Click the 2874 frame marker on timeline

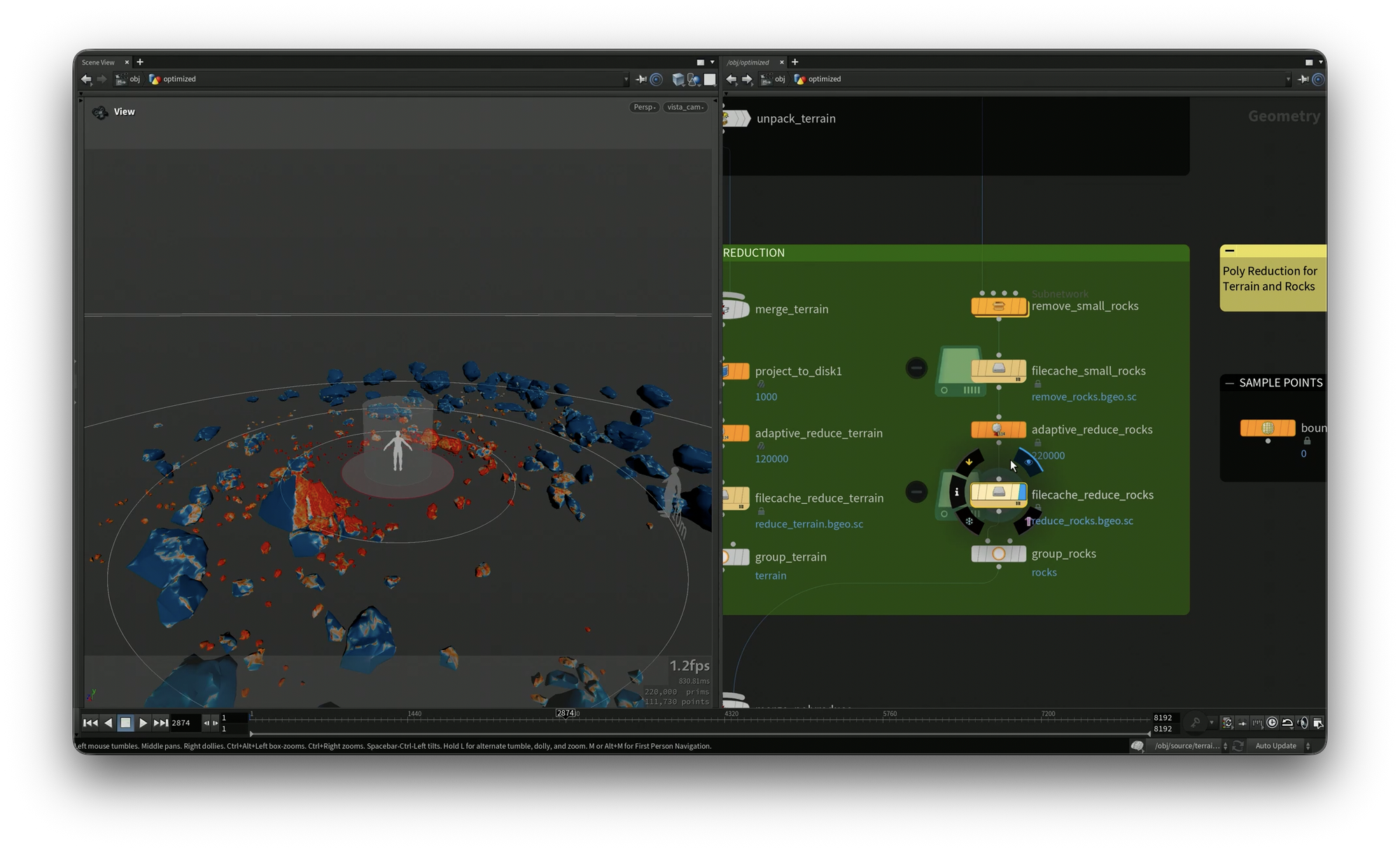point(566,713)
